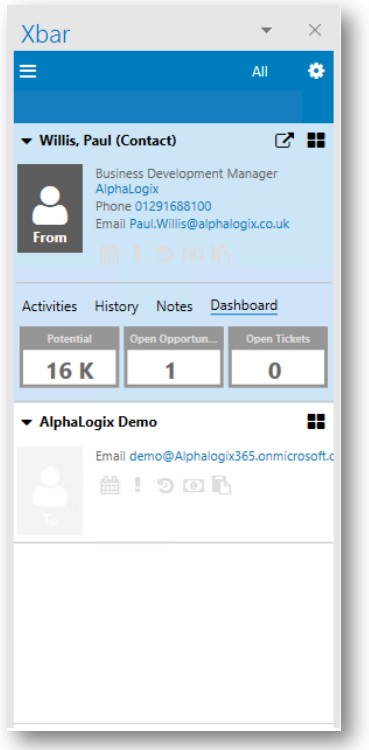Viewport: 369px width, 750px height.
Task: Click calendar icon under Paul Willis email
Action: pos(109,254)
